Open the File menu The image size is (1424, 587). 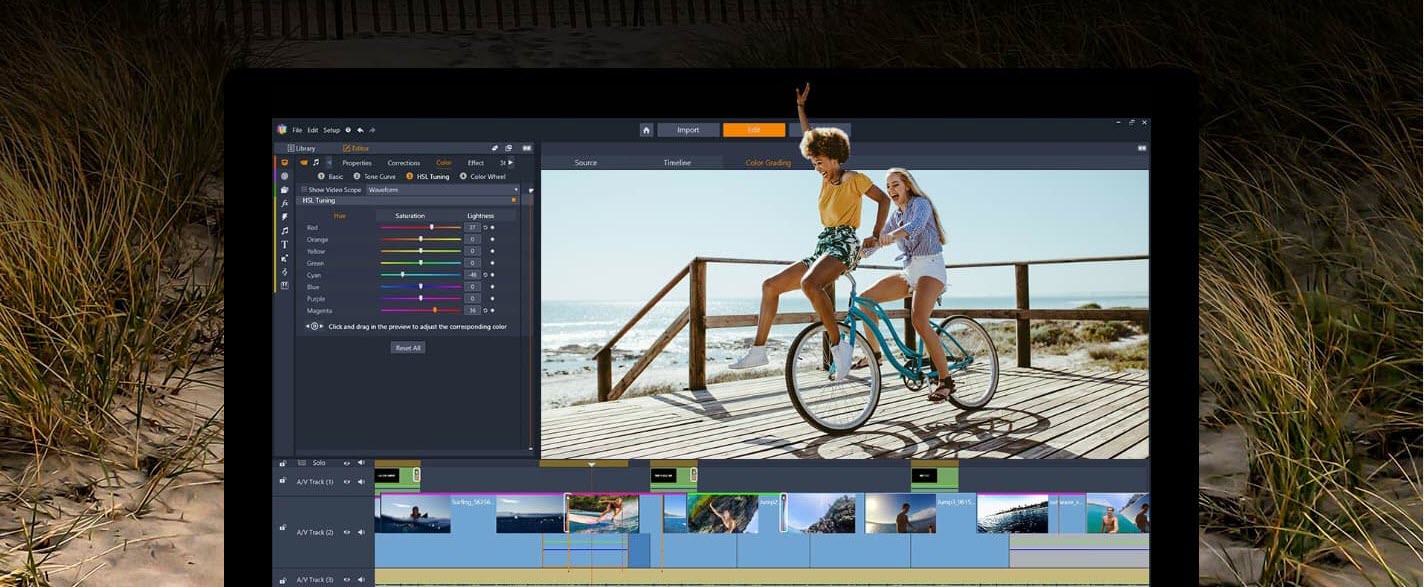click(297, 130)
